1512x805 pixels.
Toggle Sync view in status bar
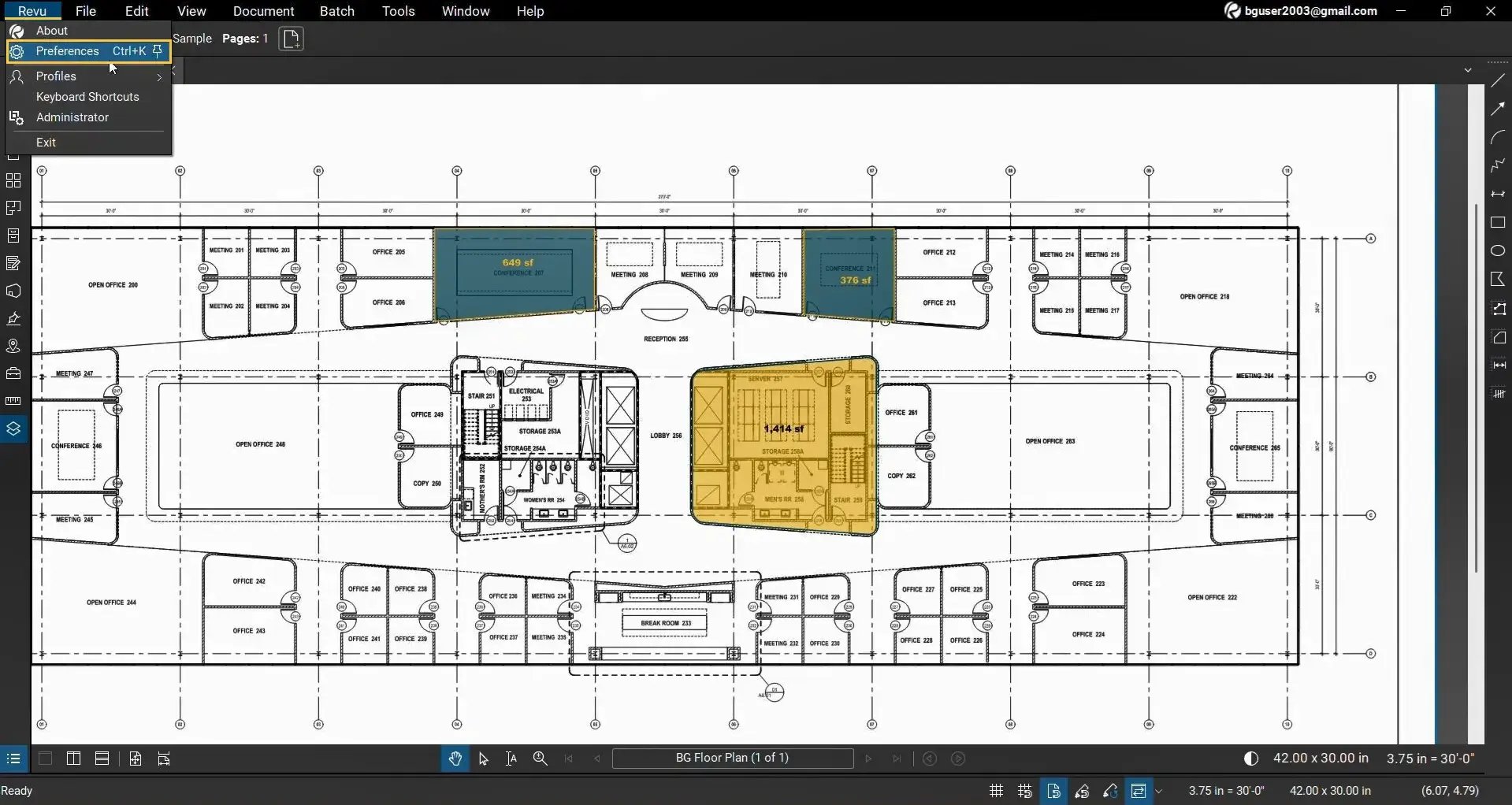click(x=1138, y=791)
